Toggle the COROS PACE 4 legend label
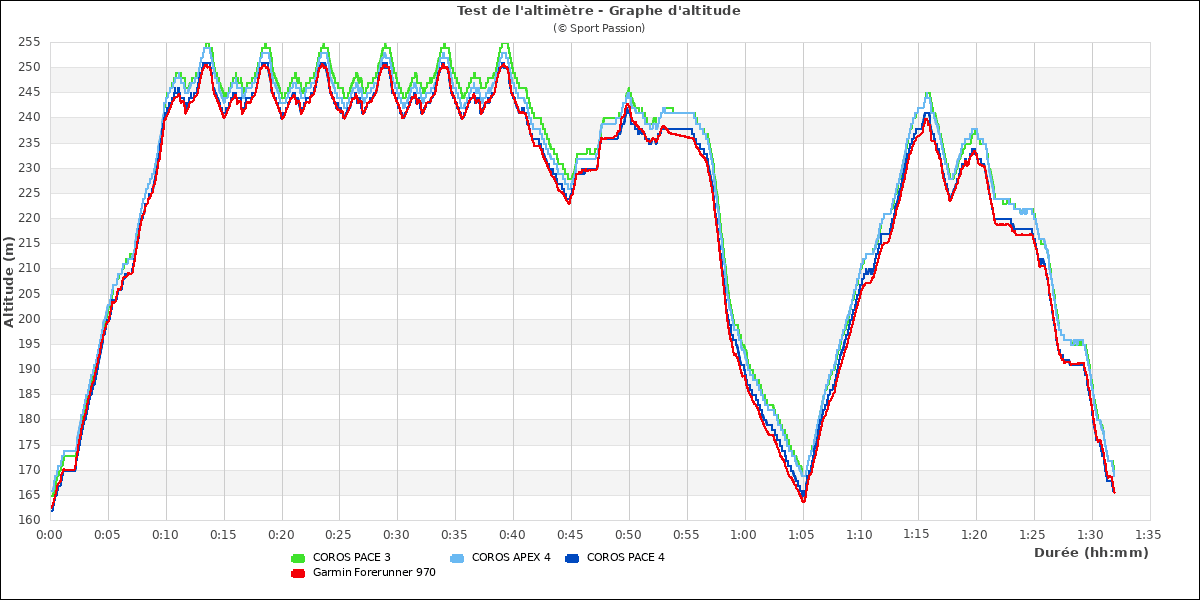This screenshot has width=1200, height=600. point(625,558)
